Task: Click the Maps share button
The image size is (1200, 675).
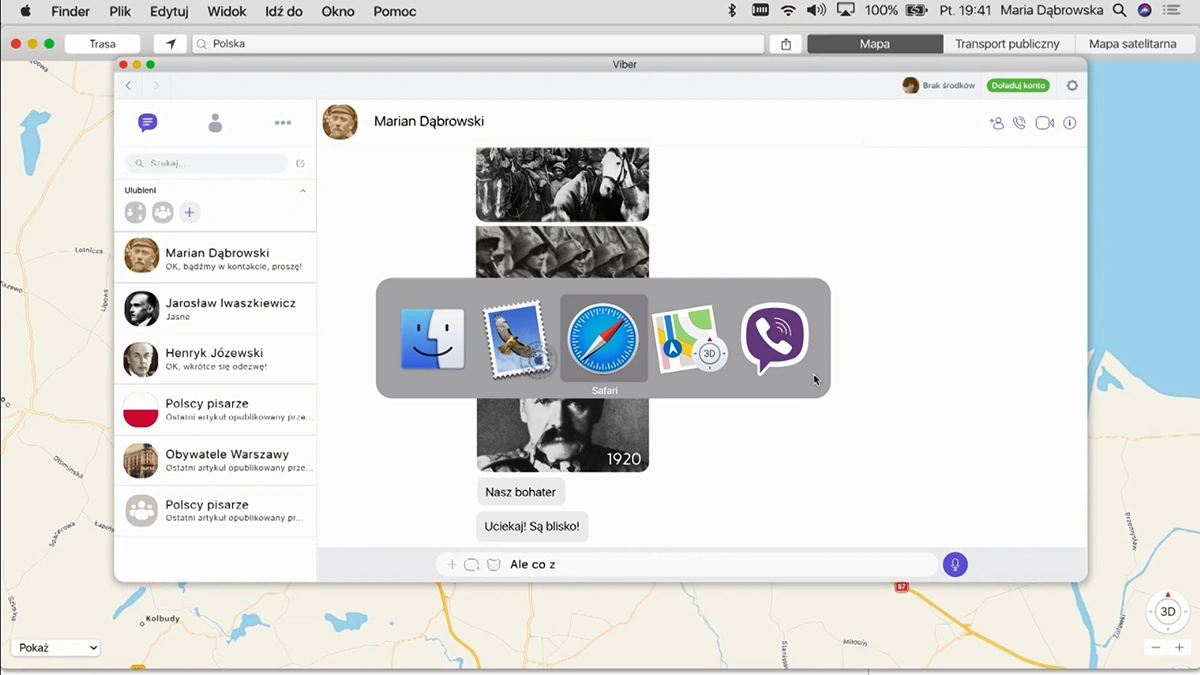Action: [786, 44]
